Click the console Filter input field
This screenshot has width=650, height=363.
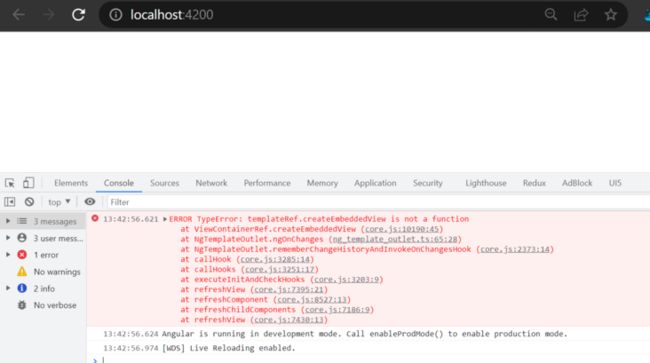tap(373, 202)
